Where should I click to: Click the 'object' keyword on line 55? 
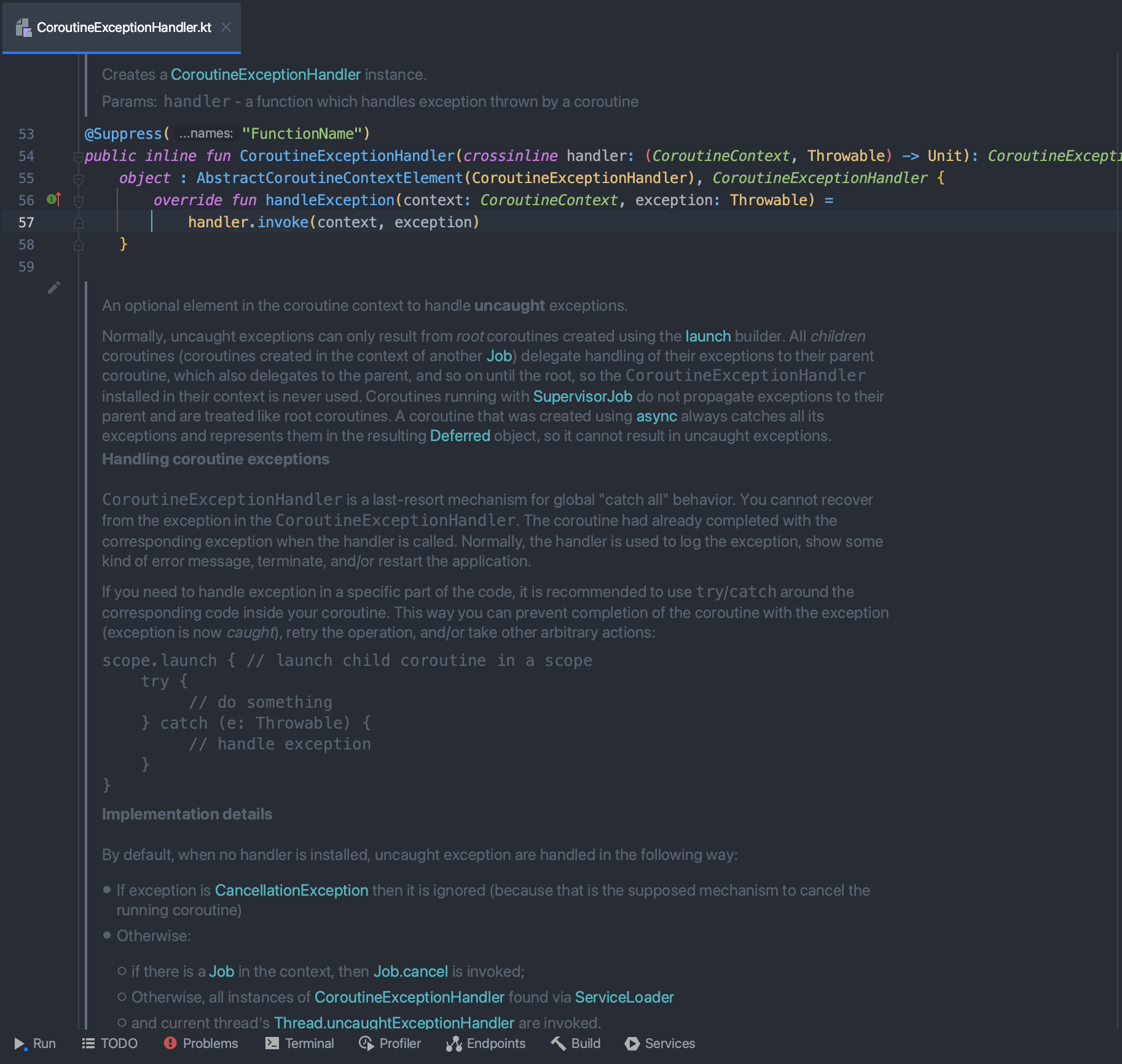click(144, 178)
